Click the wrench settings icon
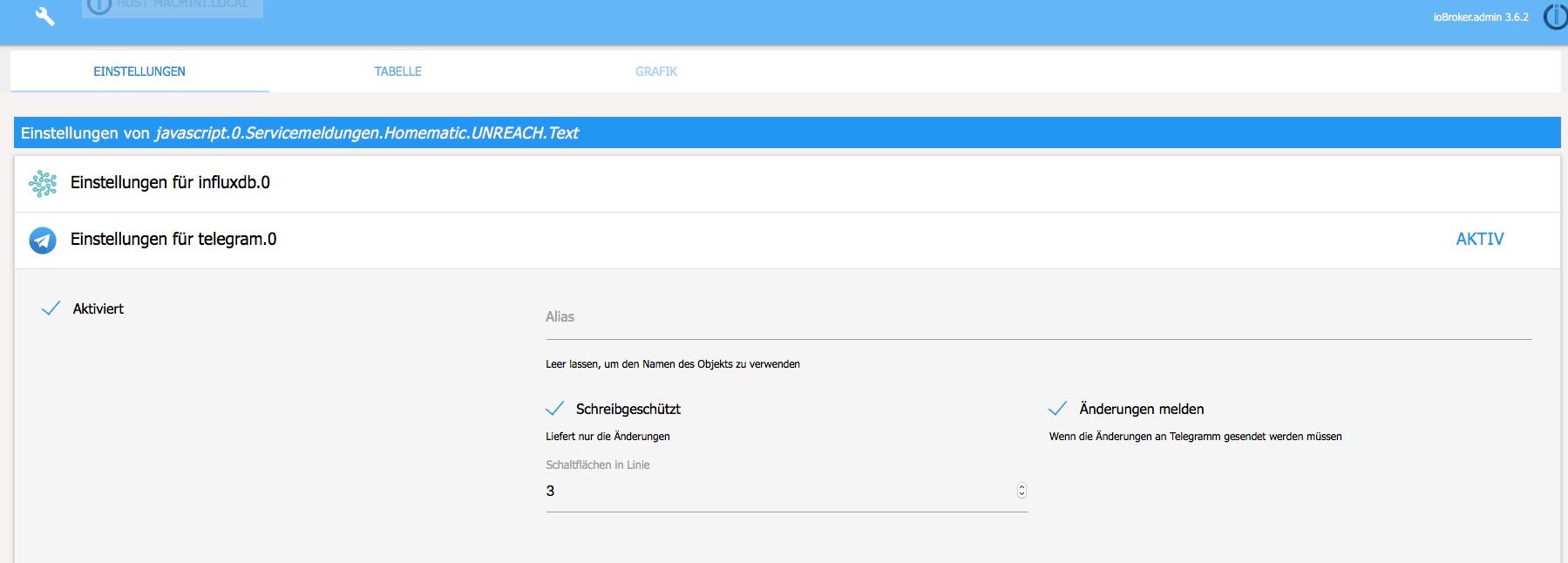The width and height of the screenshot is (1568, 563). [x=44, y=17]
